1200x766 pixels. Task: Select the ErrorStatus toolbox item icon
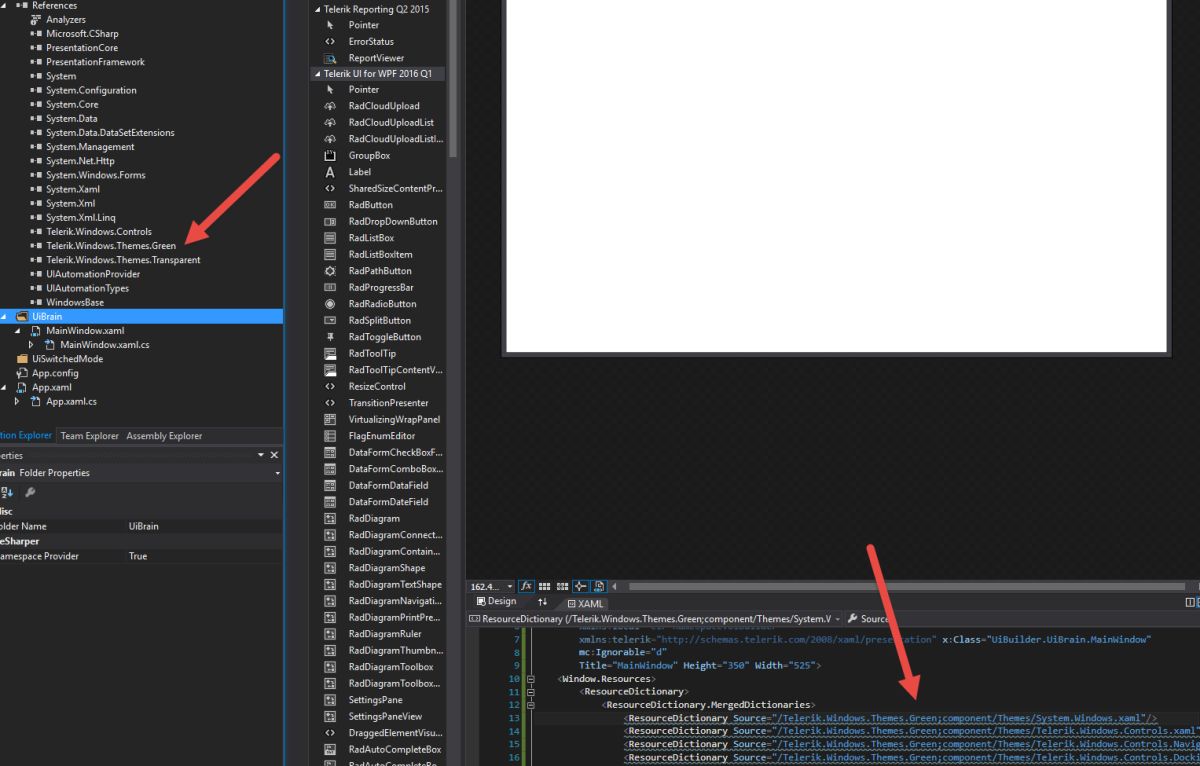pyautogui.click(x=330, y=41)
